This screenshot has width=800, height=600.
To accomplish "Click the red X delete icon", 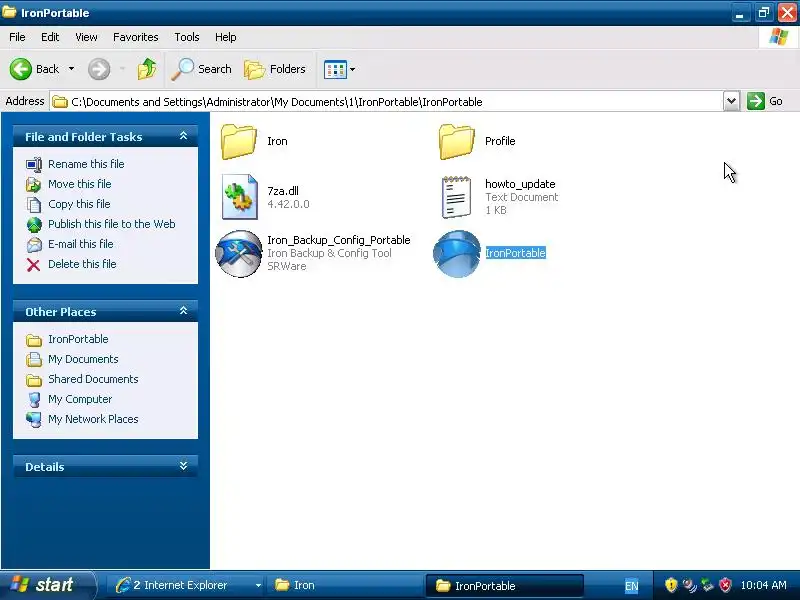I will [34, 265].
